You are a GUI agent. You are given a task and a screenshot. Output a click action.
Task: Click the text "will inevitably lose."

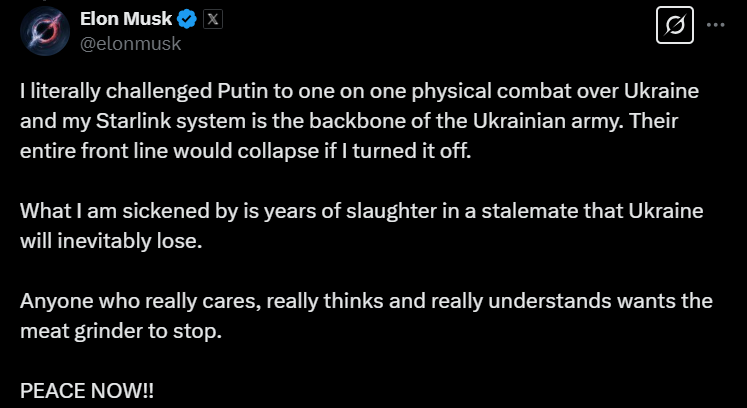point(110,242)
